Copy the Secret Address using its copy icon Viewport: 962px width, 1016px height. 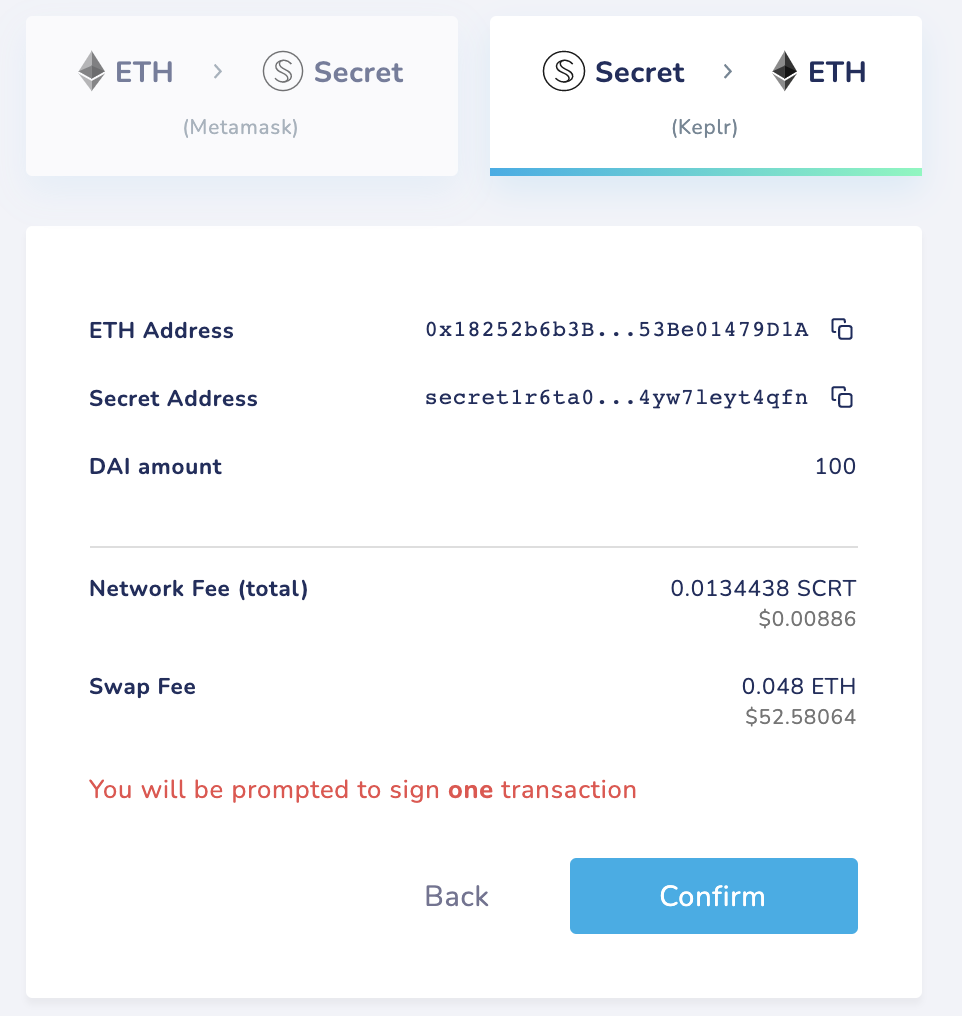coord(843,397)
